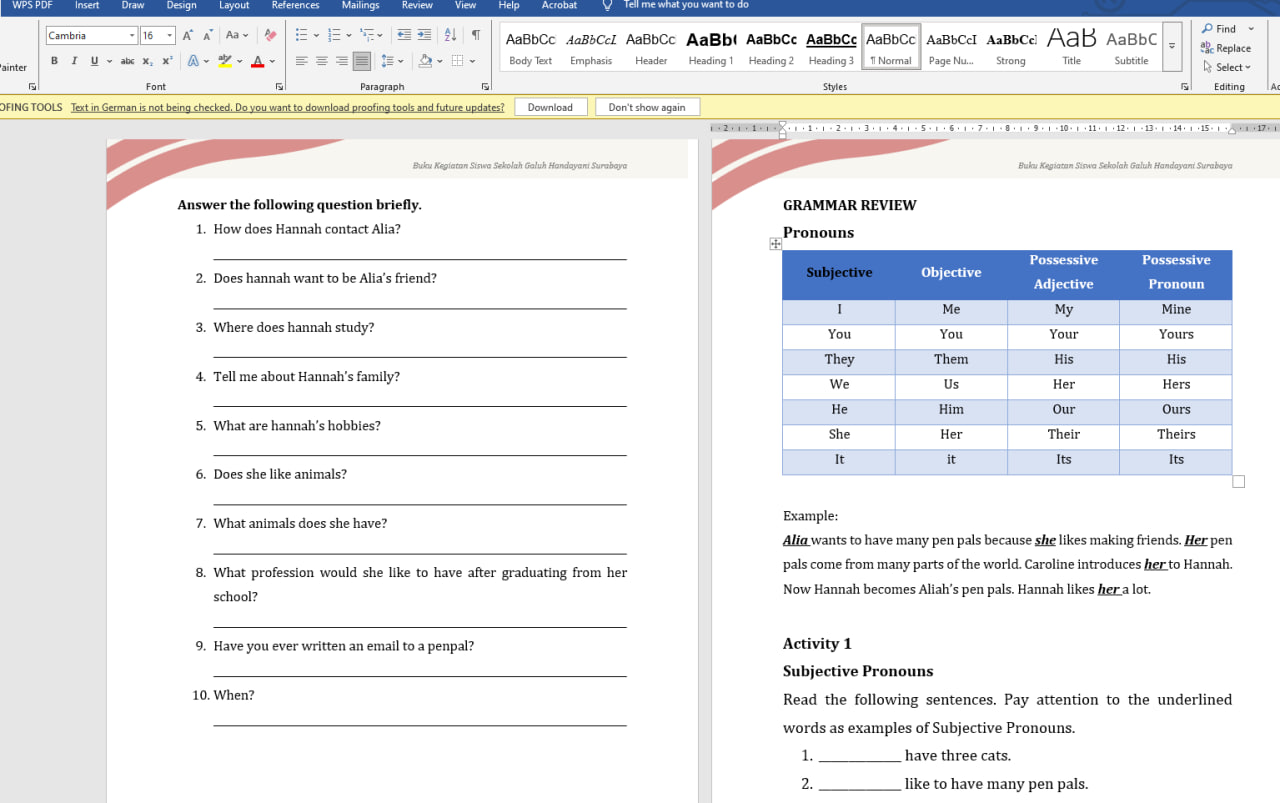
Task: Click the Download proofing tools button
Action: pos(550,107)
